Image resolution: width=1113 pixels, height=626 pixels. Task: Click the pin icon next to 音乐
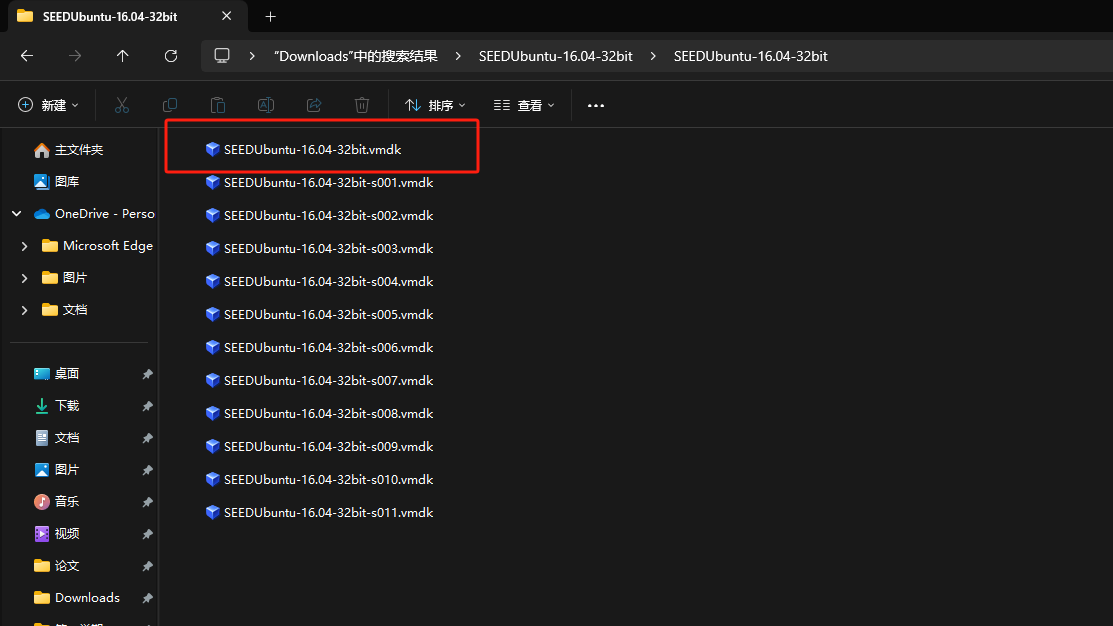pyautogui.click(x=147, y=502)
